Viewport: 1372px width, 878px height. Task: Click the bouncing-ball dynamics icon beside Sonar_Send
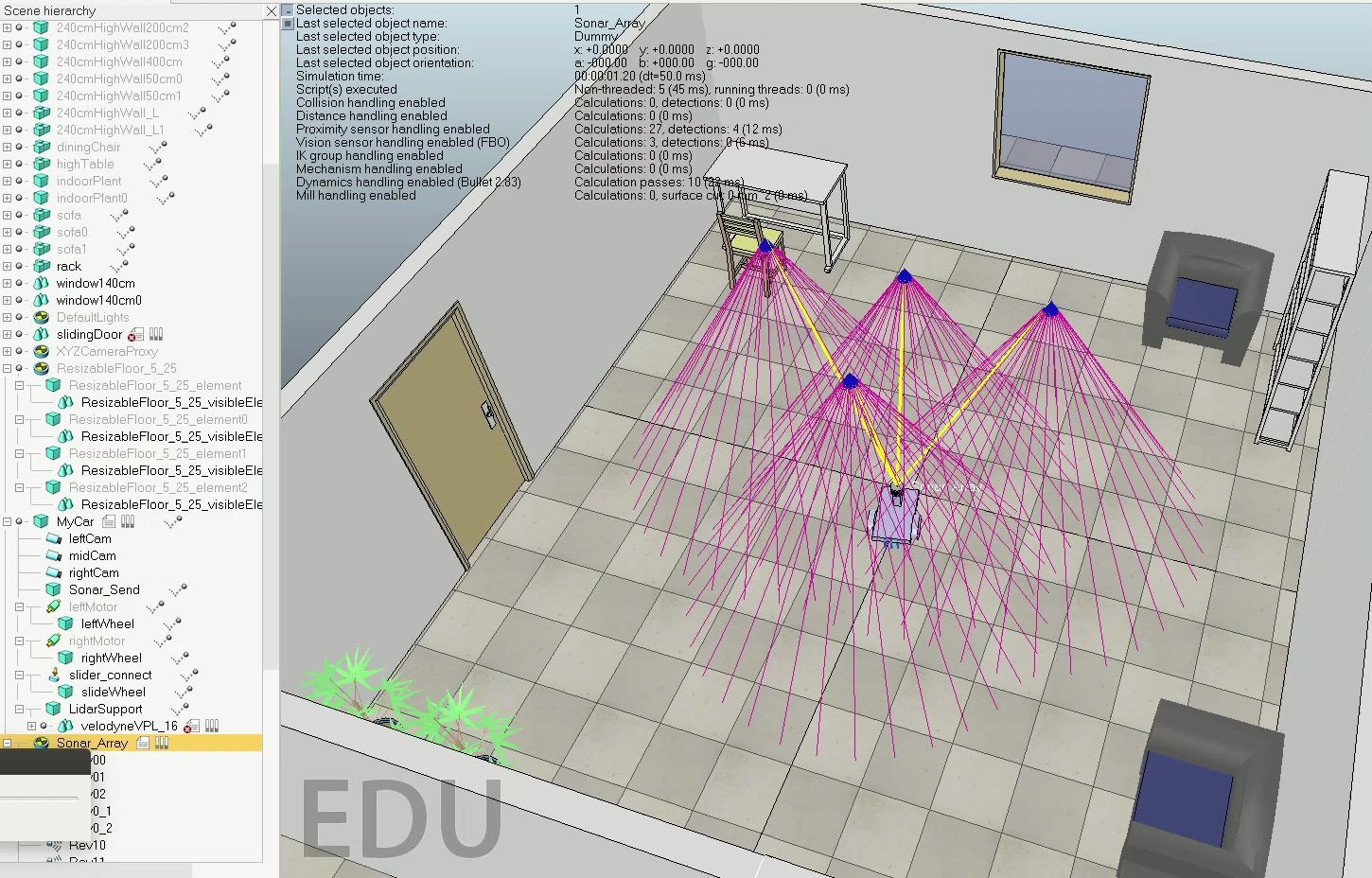pyautogui.click(x=176, y=590)
